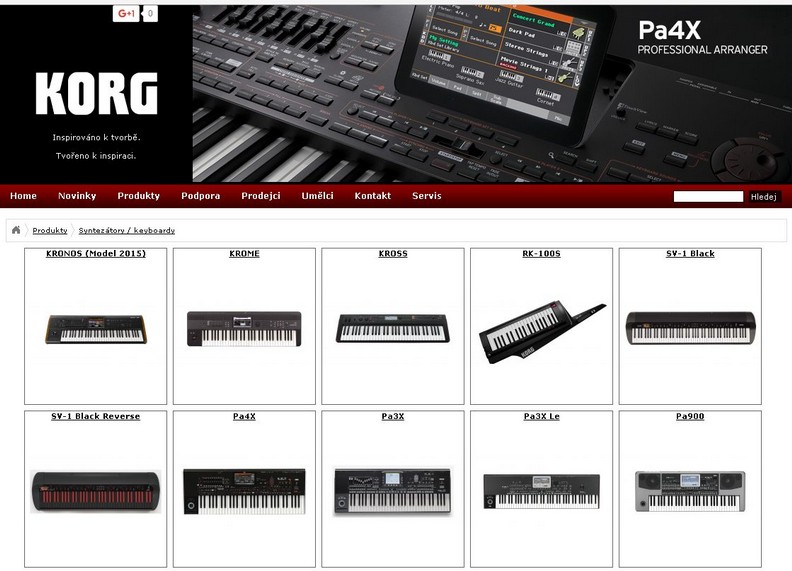Screen dimensions: 792x571
Task: Click the search input field
Action: [x=708, y=197]
